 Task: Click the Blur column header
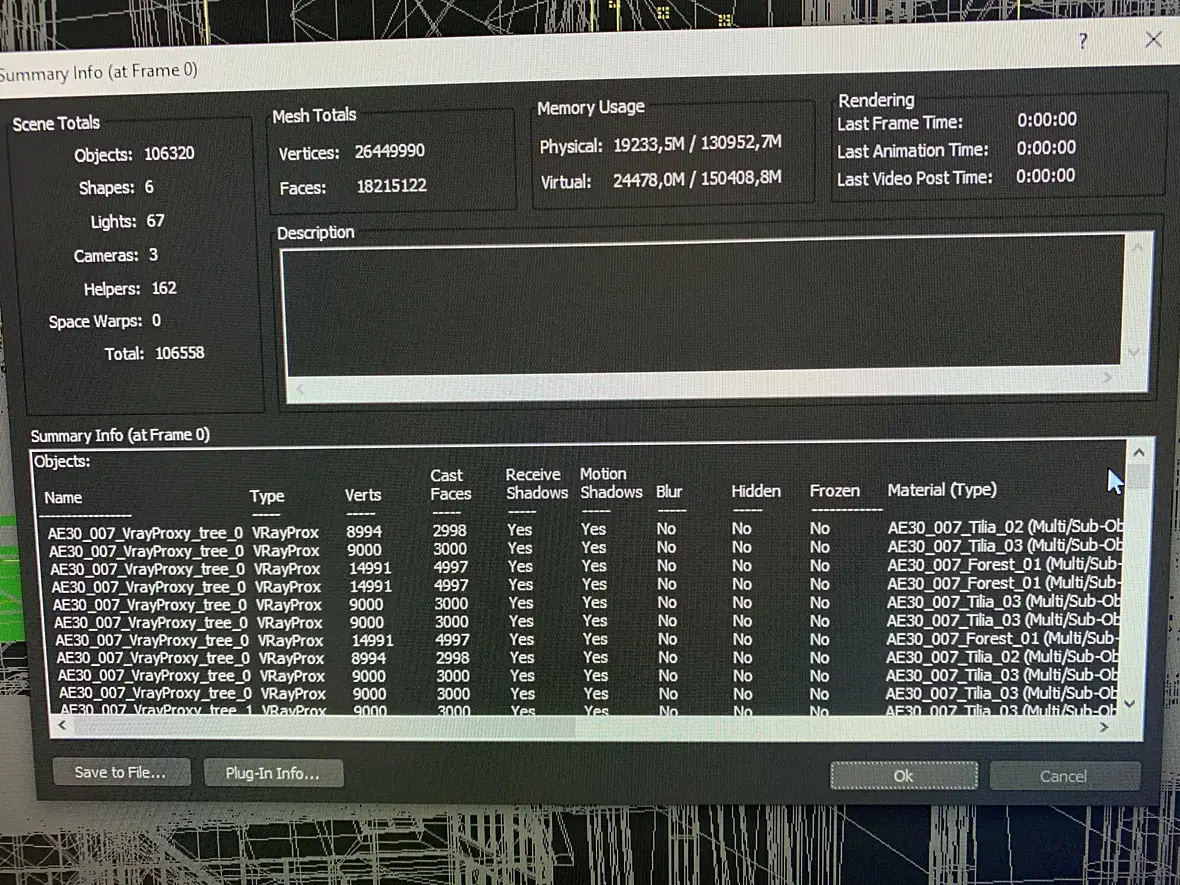[x=669, y=492]
